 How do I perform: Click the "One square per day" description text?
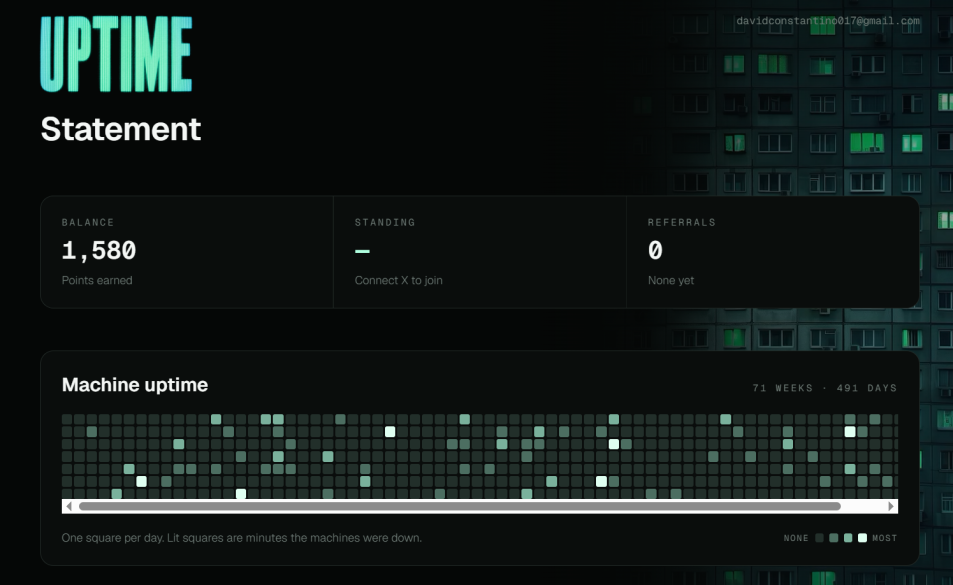pos(241,538)
